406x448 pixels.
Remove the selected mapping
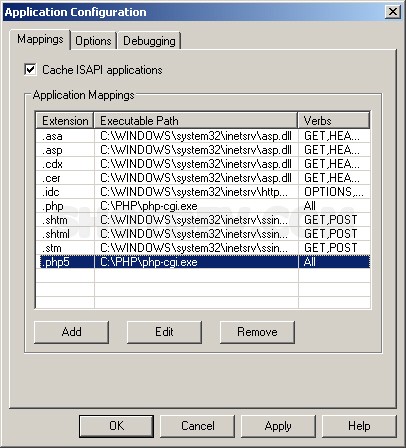pyautogui.click(x=257, y=332)
